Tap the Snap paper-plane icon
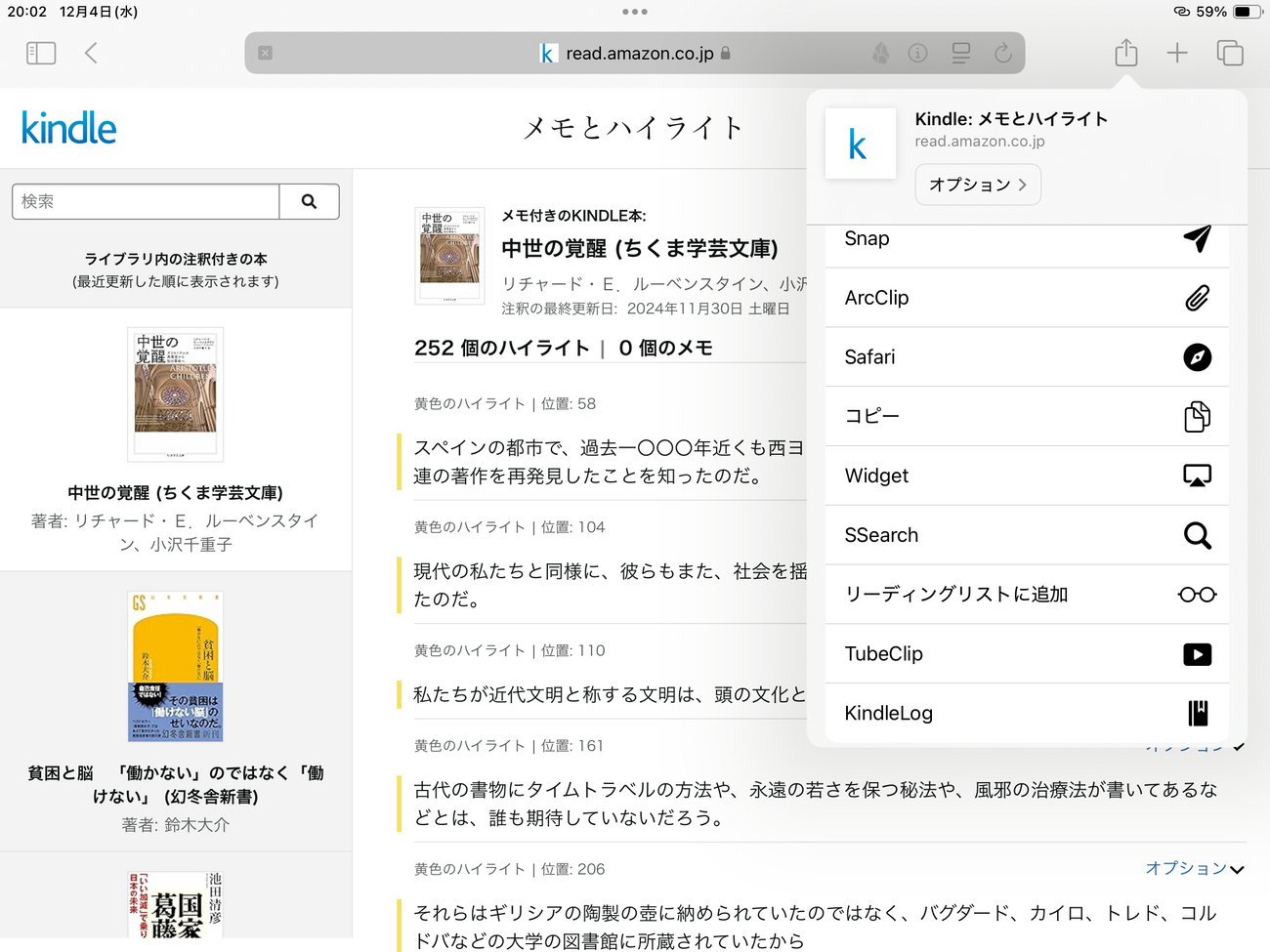 (1197, 238)
